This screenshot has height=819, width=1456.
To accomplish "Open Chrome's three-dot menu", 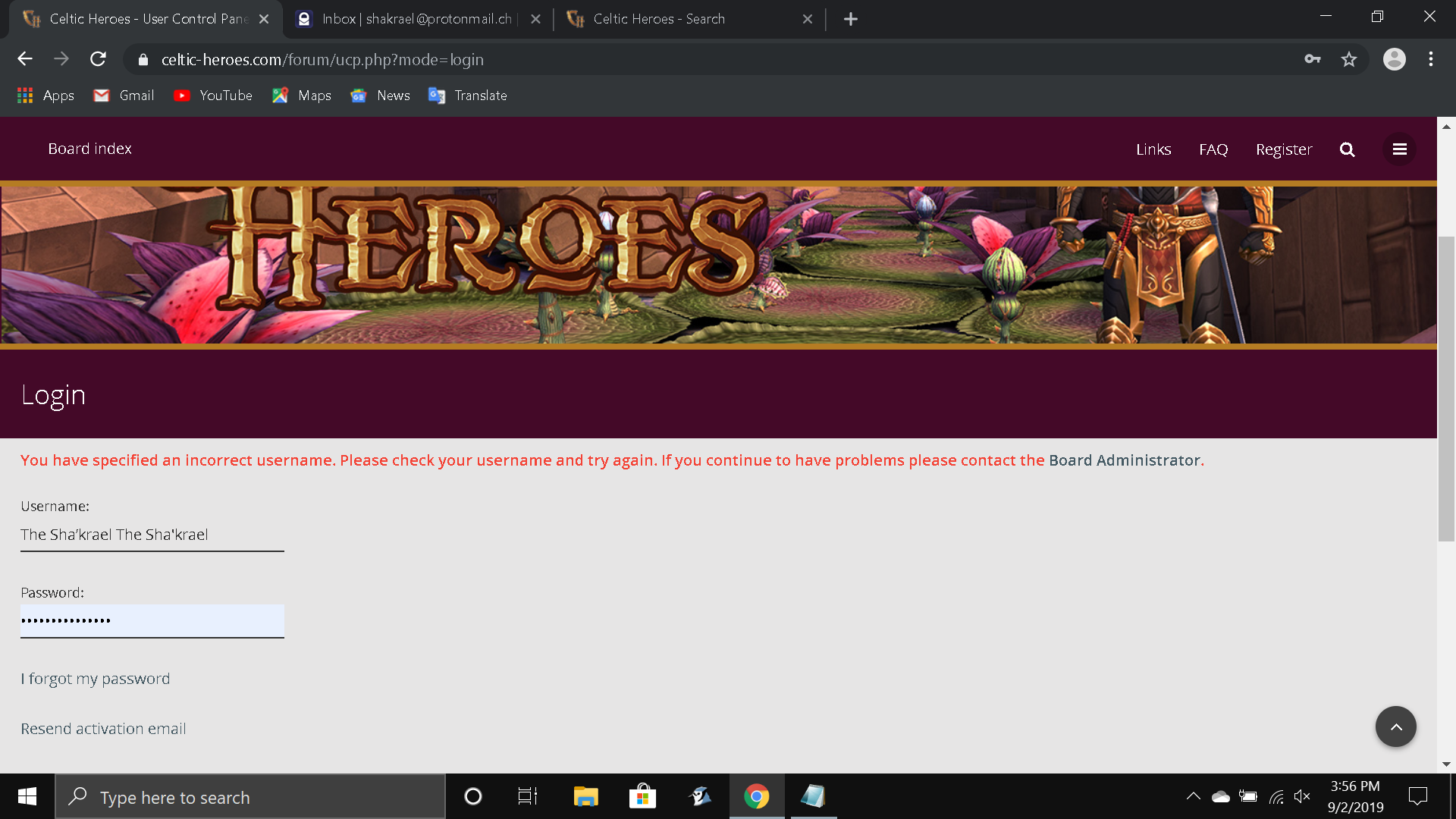I will click(x=1431, y=59).
